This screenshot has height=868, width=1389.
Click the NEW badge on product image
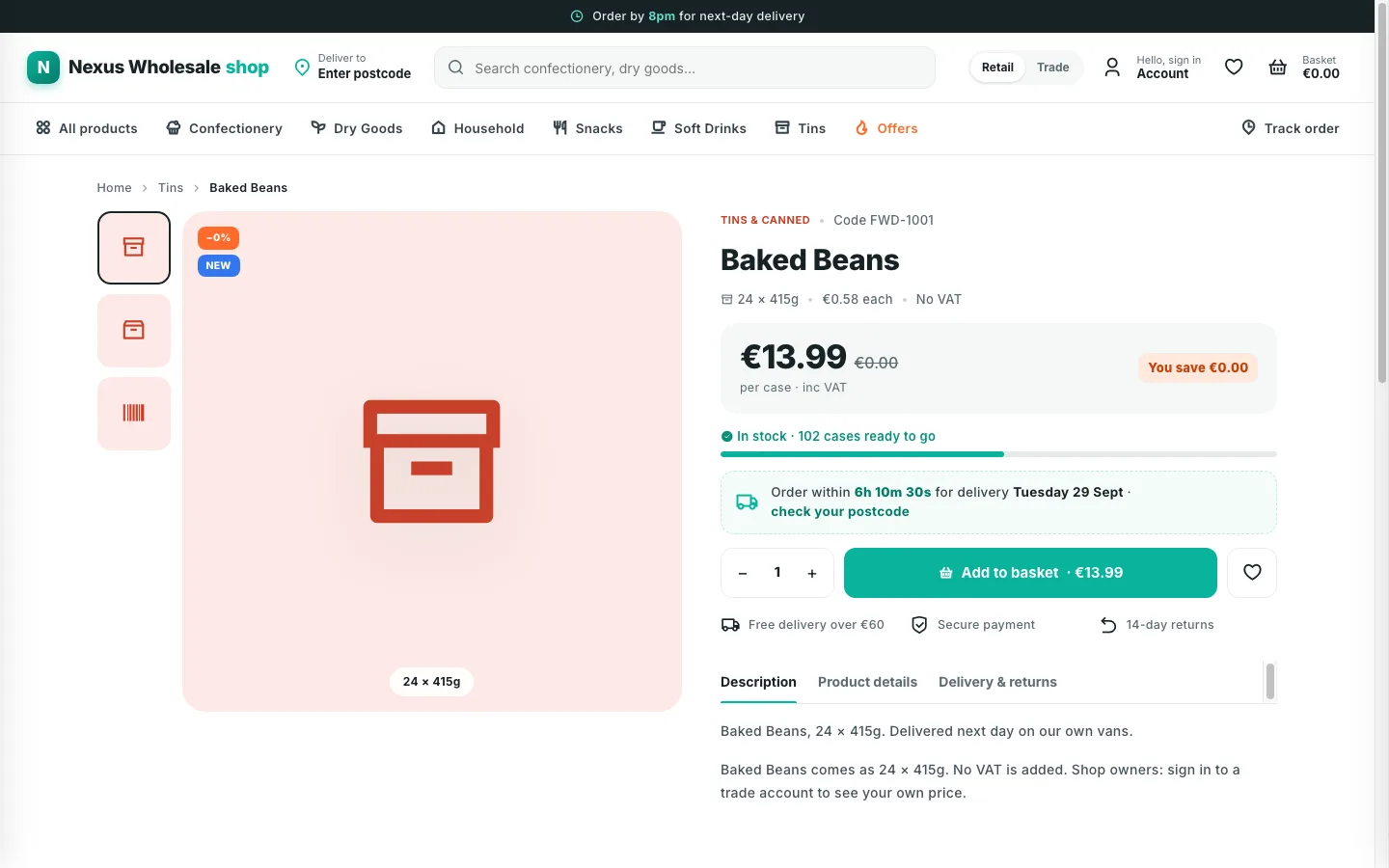[219, 265]
